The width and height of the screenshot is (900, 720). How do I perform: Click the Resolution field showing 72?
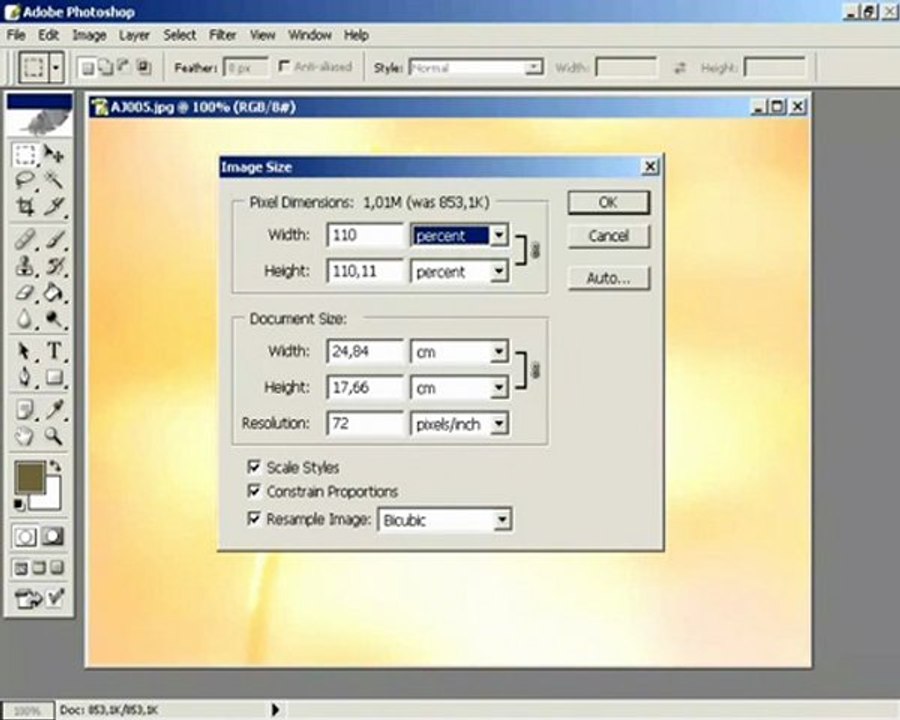point(365,424)
